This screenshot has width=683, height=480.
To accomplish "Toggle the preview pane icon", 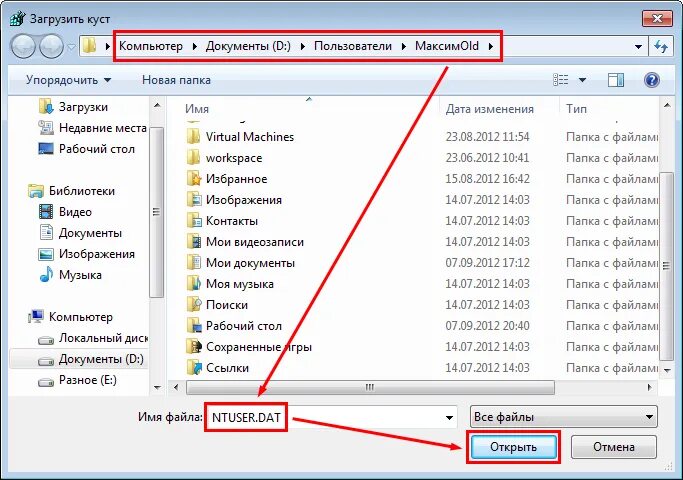I will click(x=615, y=80).
